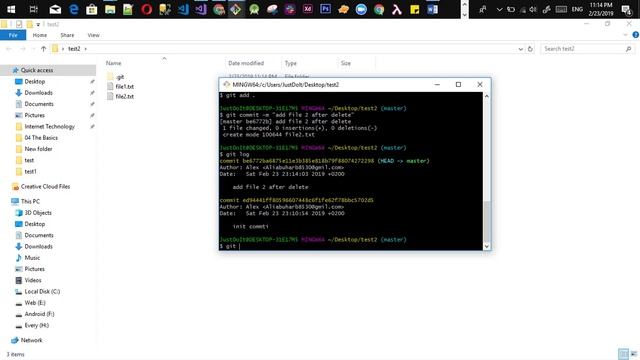Click terminal scrollbar down arrow
Image resolution: width=640 pixels, height=360 pixels.
click(x=487, y=246)
